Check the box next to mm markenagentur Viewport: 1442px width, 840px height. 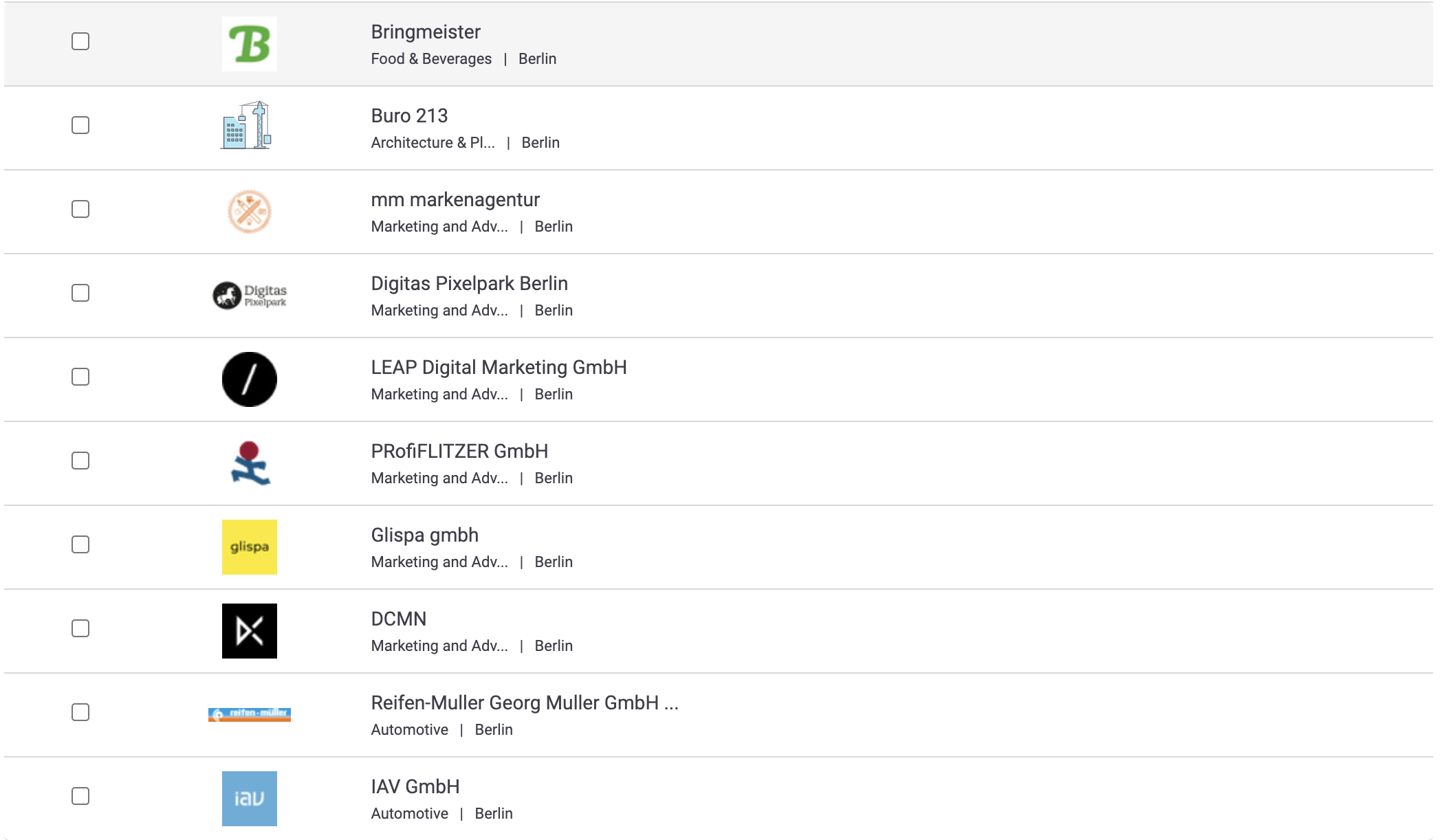click(80, 209)
